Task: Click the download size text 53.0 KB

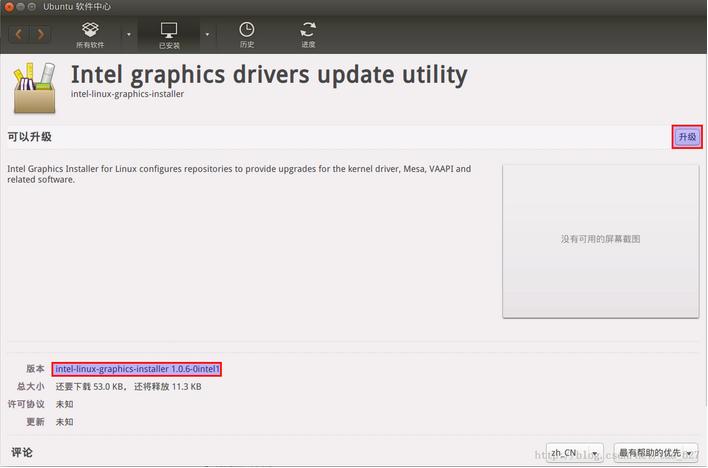Action: [107, 387]
